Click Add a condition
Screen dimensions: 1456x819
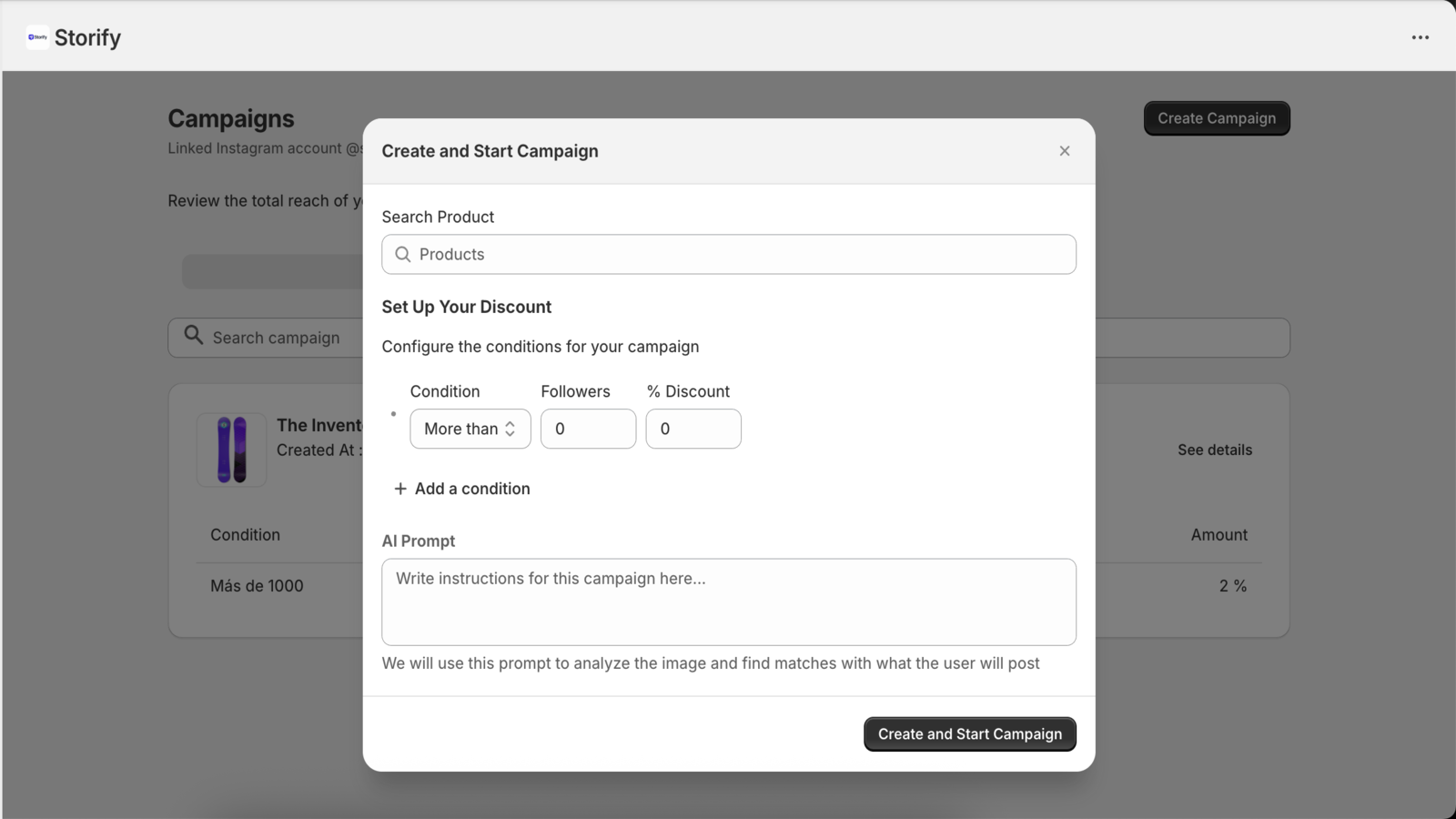tap(472, 489)
